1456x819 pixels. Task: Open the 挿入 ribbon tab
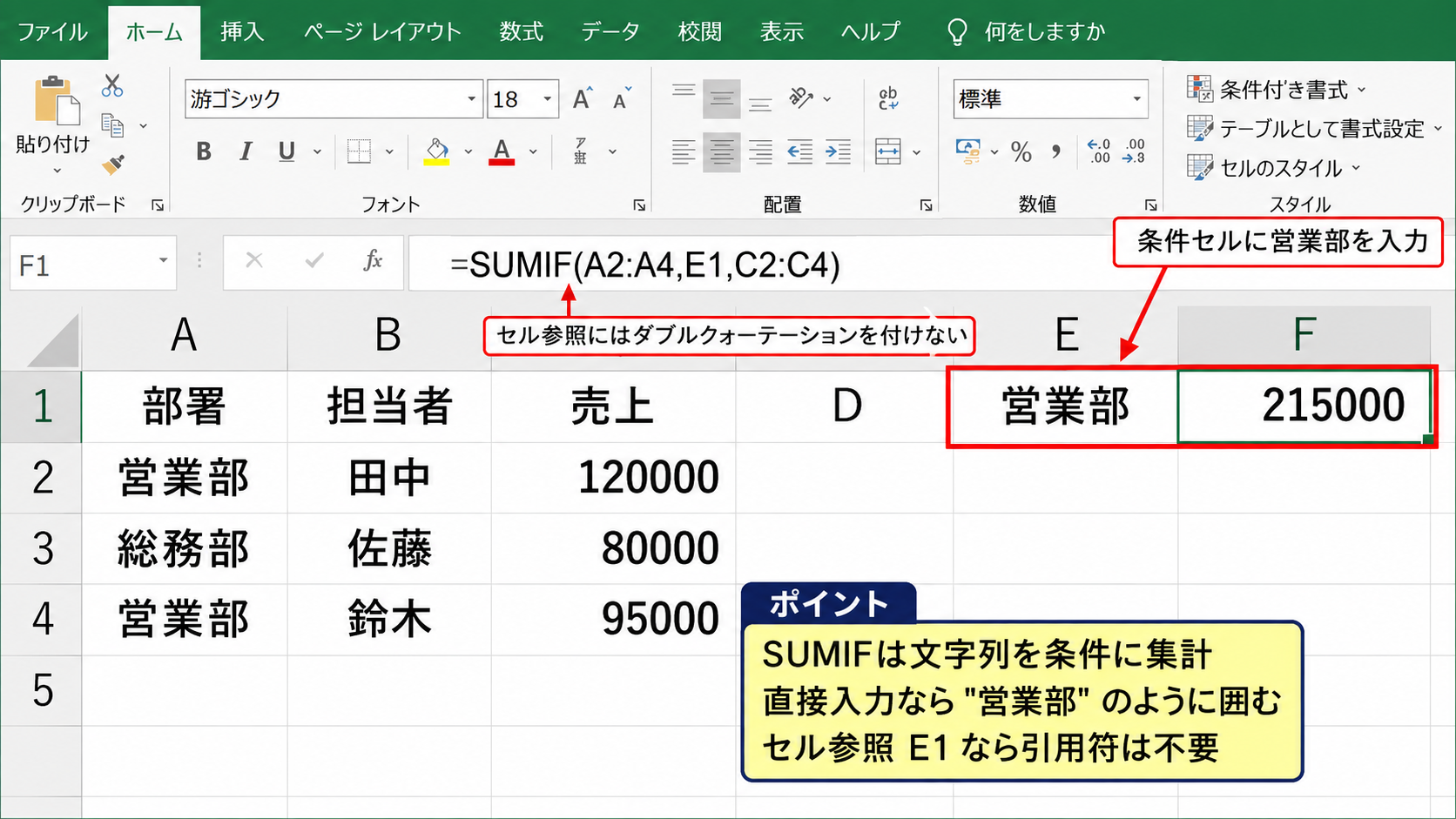click(x=241, y=32)
